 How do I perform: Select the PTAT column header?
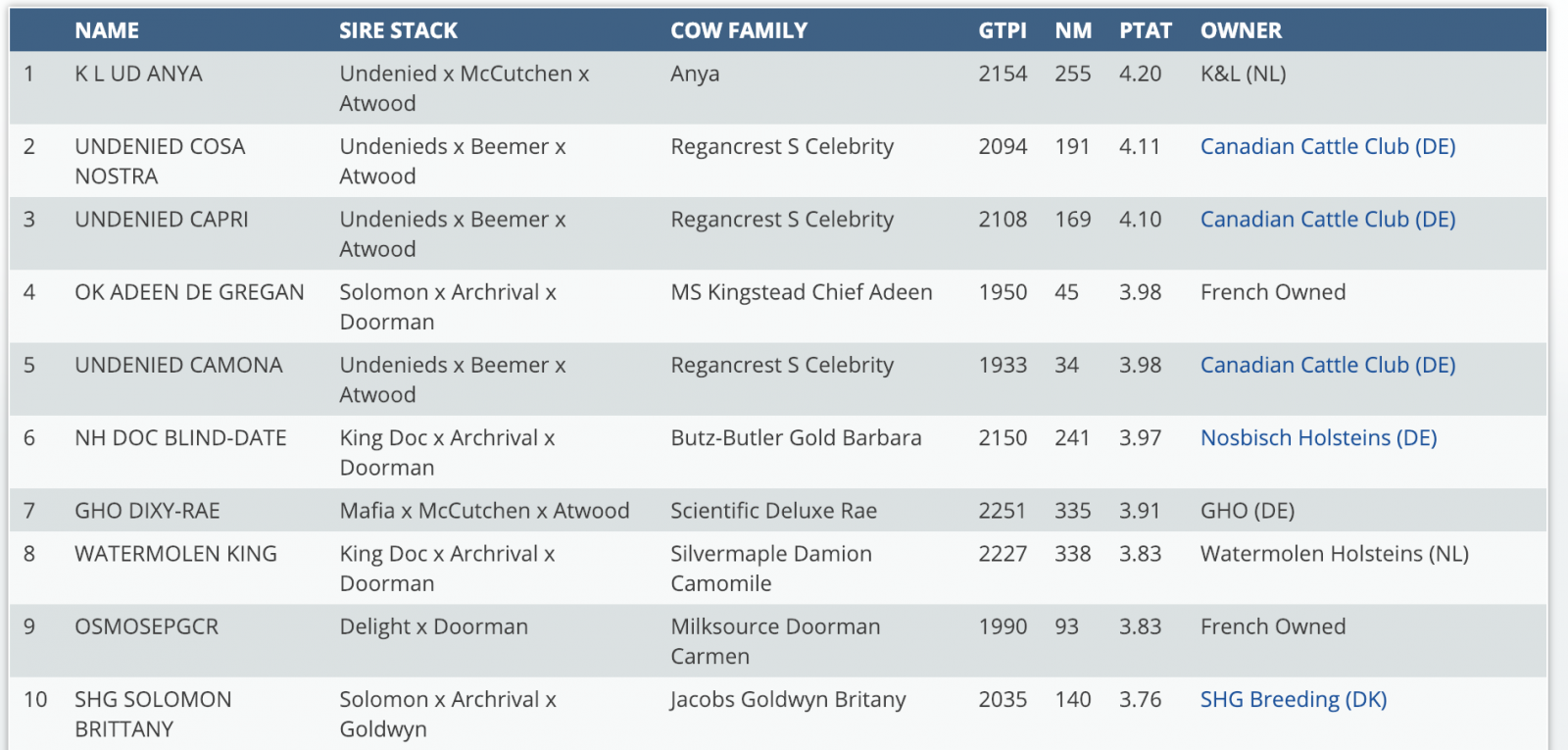(1145, 30)
